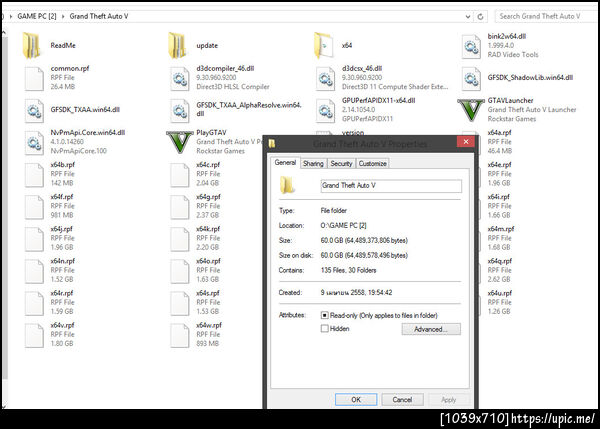Switch to the Customize tab

[372, 163]
